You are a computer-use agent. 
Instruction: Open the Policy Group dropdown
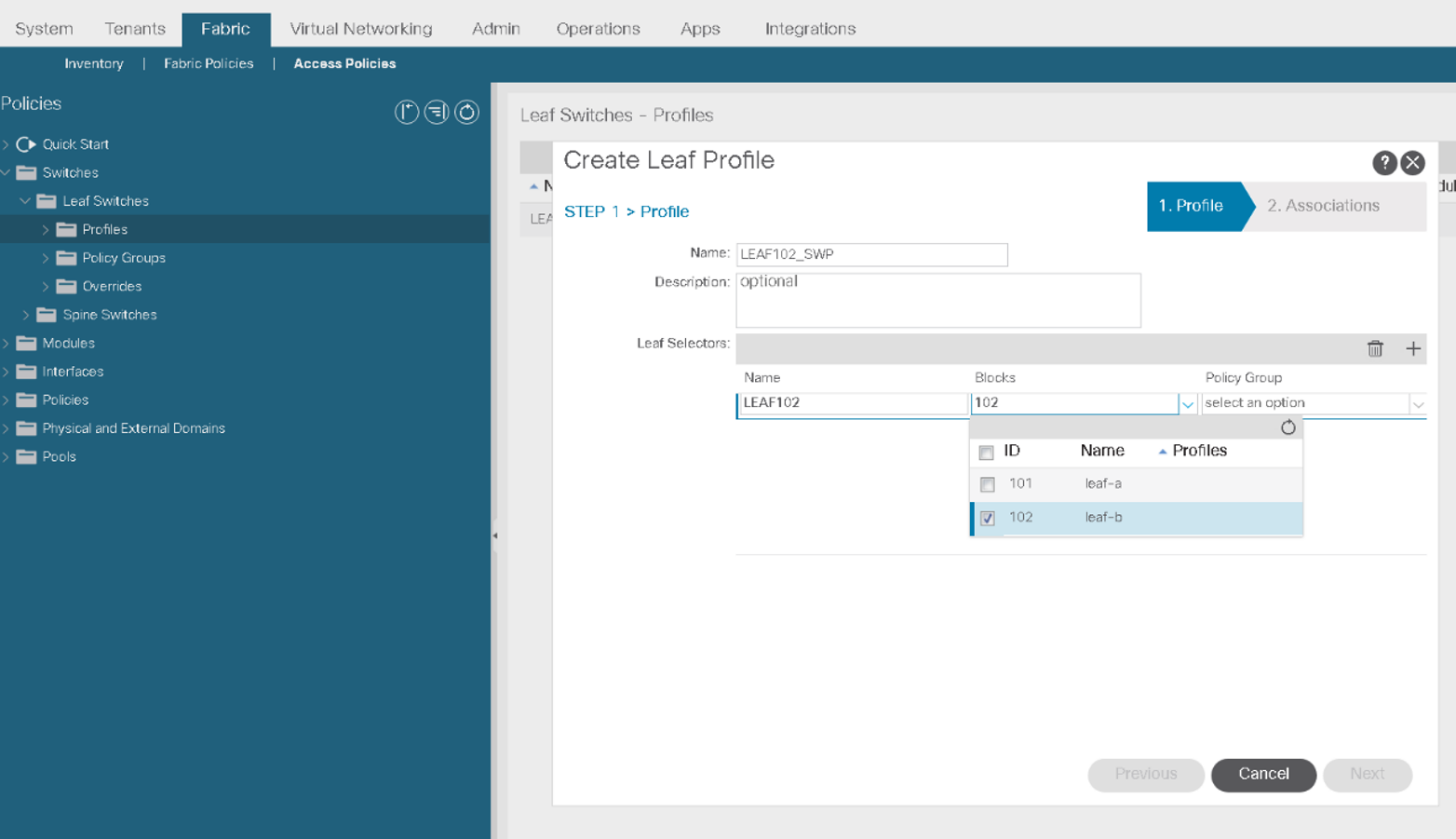pos(1417,404)
